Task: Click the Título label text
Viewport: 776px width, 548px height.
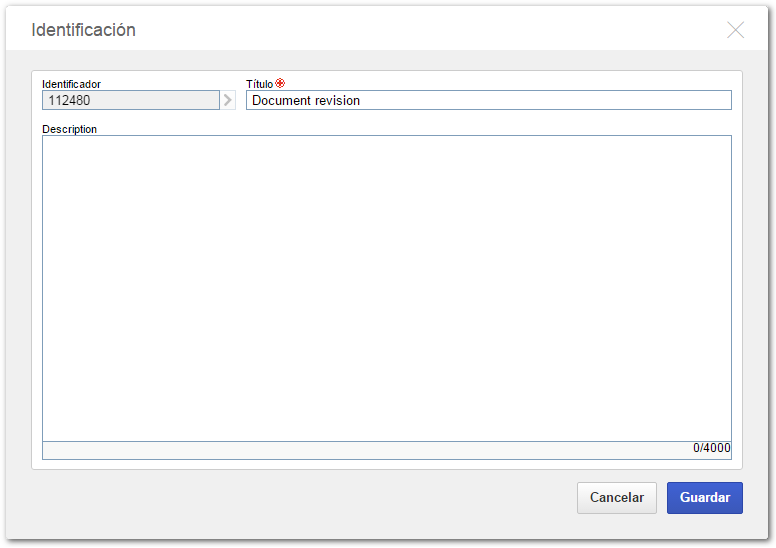Action: (259, 84)
